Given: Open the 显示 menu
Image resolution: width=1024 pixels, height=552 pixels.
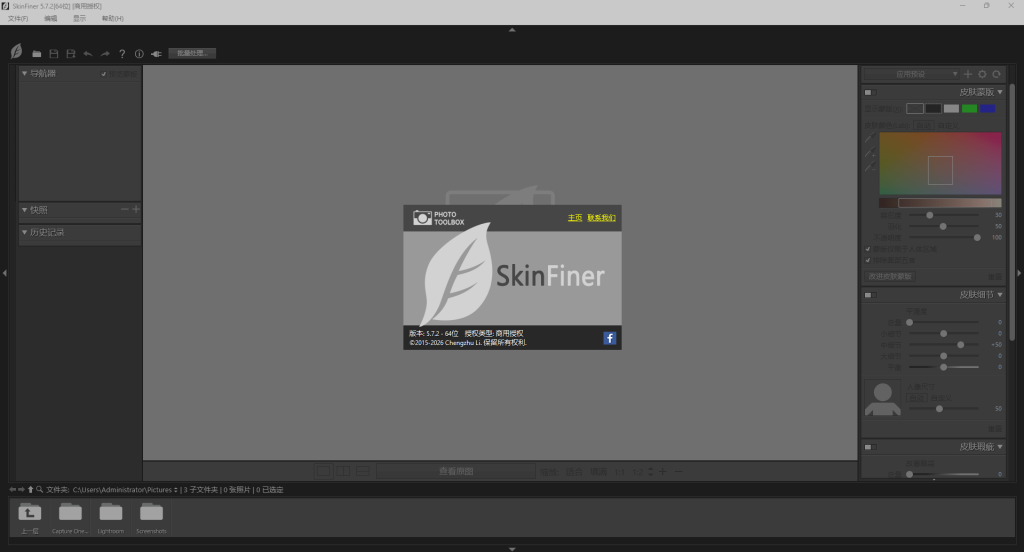Looking at the screenshot, I should coord(79,18).
